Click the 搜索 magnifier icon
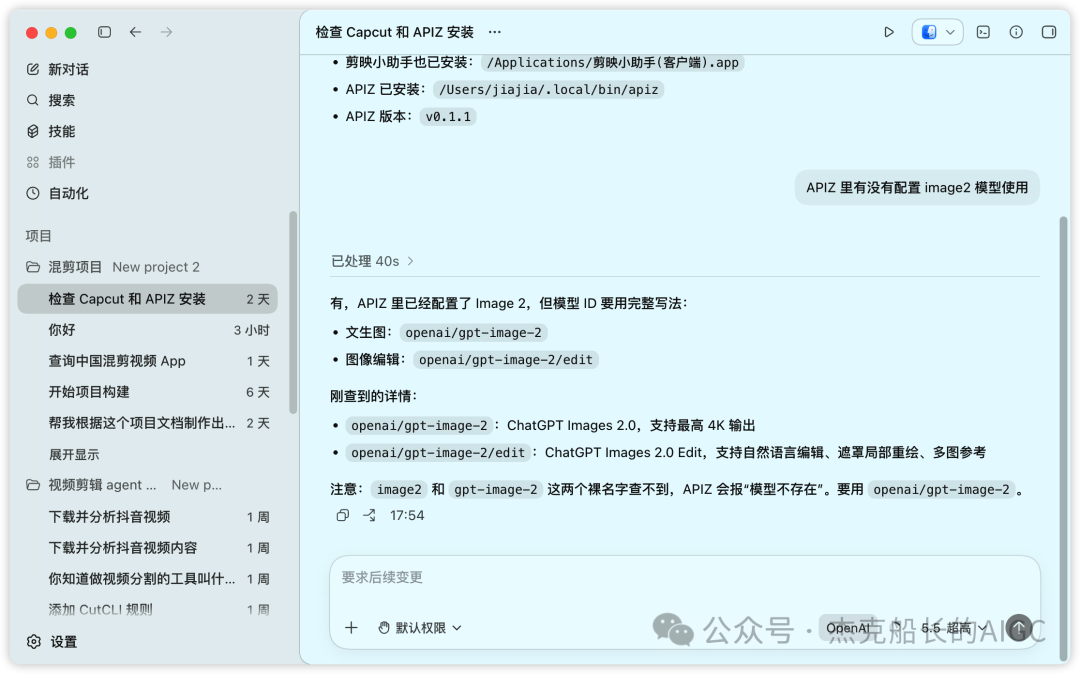Screen dimensions: 1080x674 click(33, 101)
